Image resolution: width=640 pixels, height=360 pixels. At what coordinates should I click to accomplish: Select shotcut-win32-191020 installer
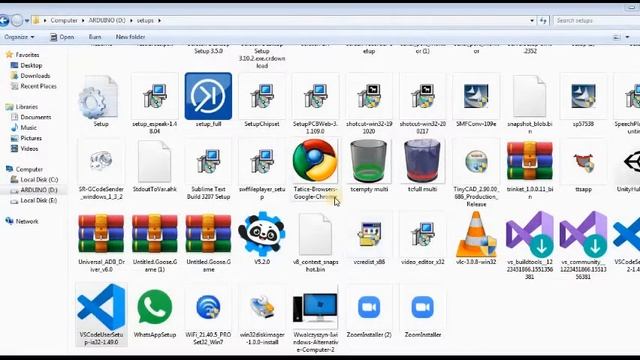[369, 97]
